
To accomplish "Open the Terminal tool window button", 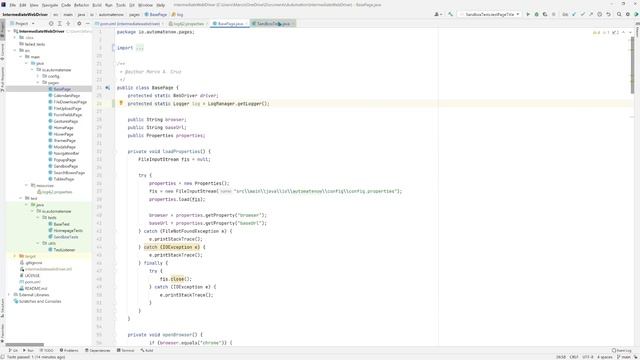I will 126,350.
